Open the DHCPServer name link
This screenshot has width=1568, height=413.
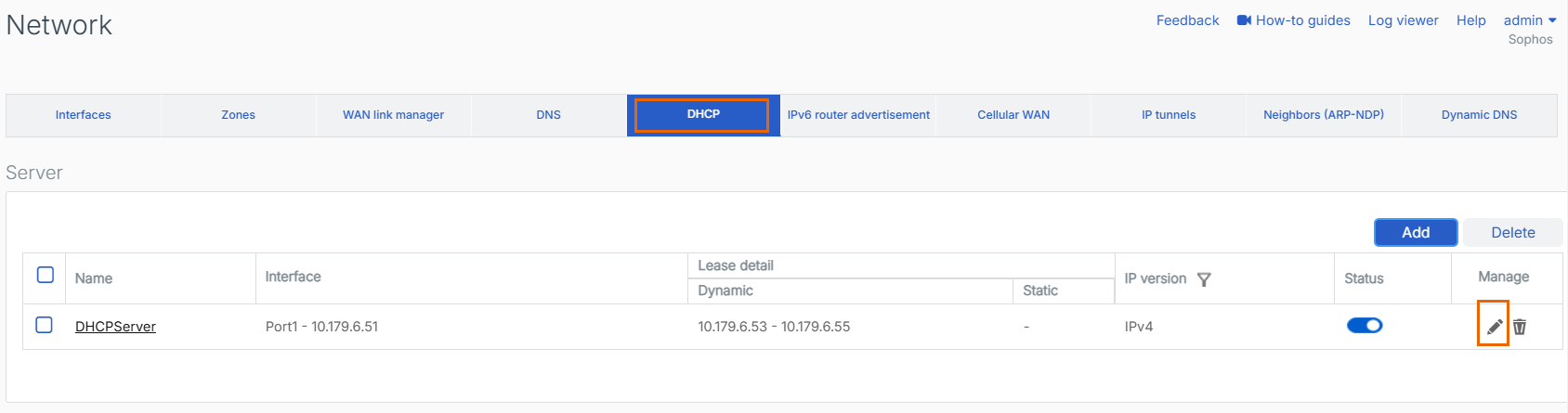115,327
